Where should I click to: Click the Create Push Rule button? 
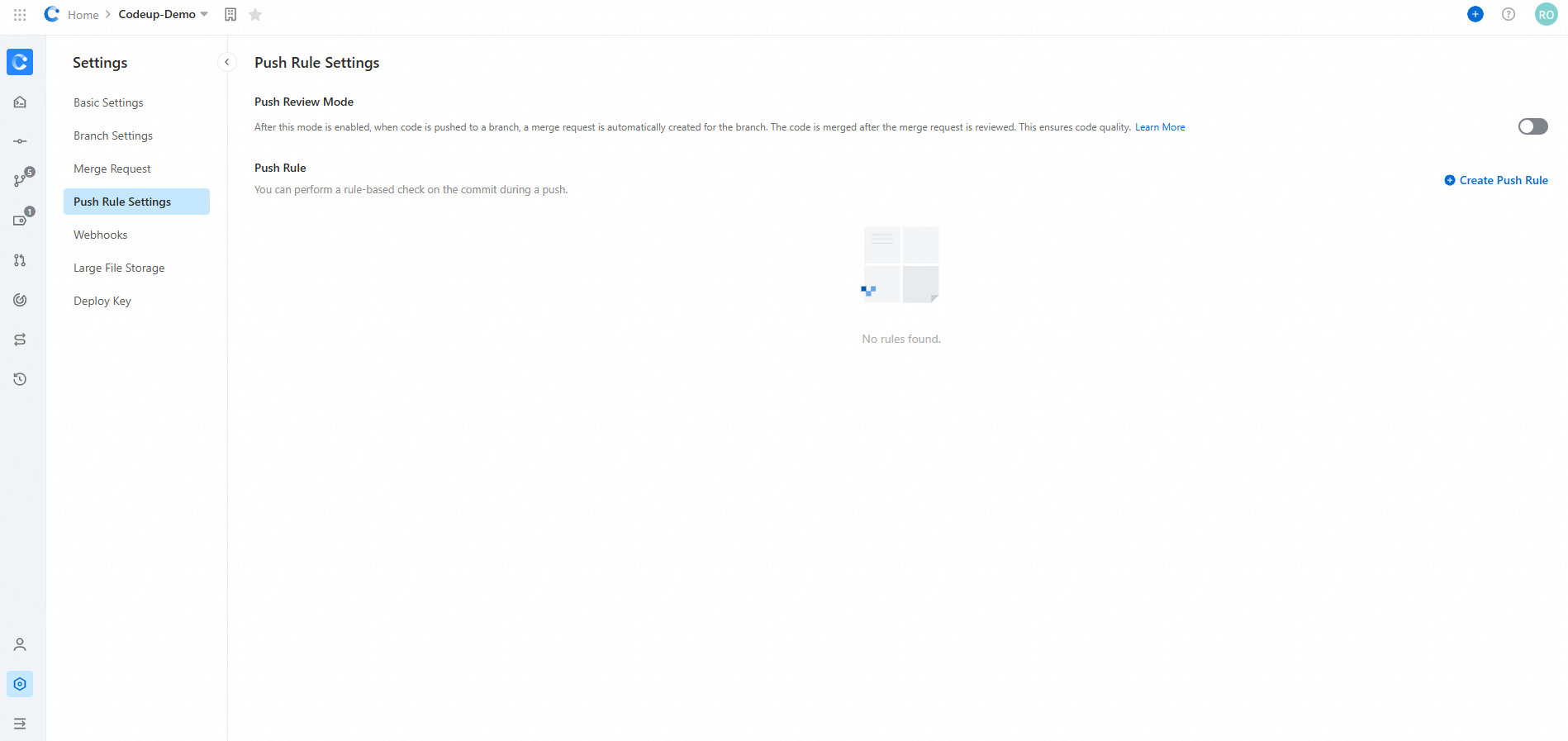coord(1496,180)
